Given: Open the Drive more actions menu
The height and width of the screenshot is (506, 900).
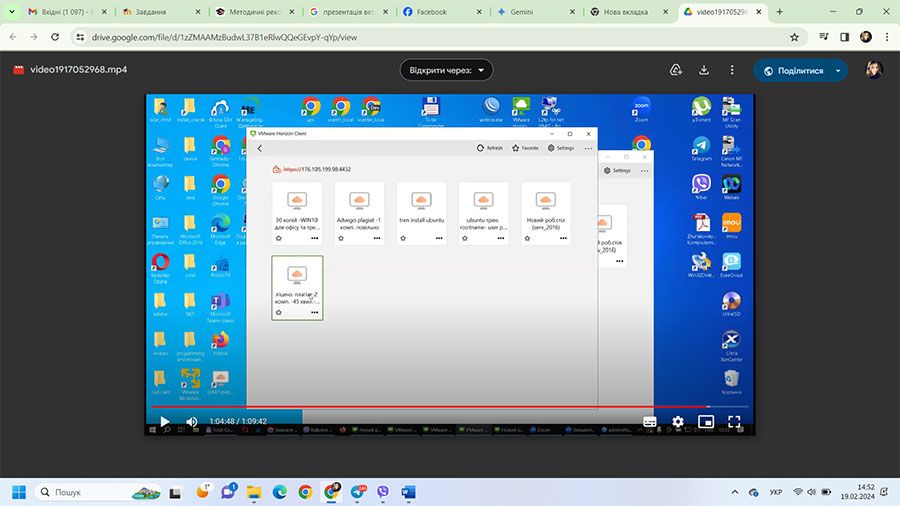Looking at the screenshot, I should click(x=731, y=70).
